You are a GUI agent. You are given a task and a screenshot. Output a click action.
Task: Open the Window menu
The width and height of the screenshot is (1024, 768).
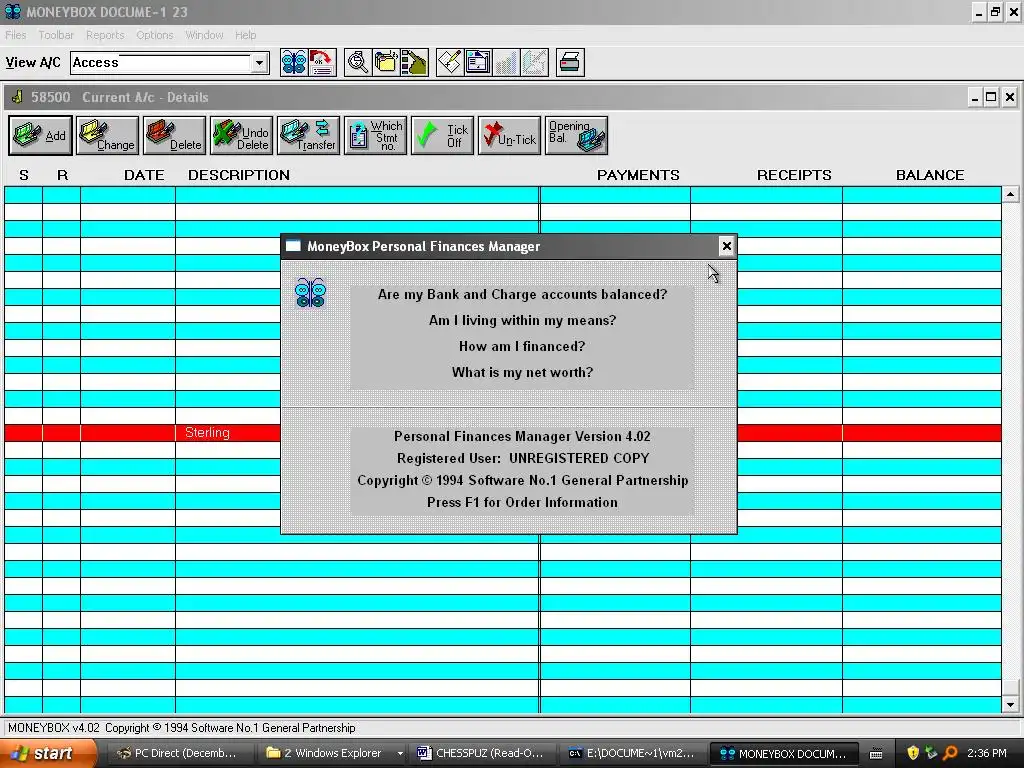(x=204, y=35)
